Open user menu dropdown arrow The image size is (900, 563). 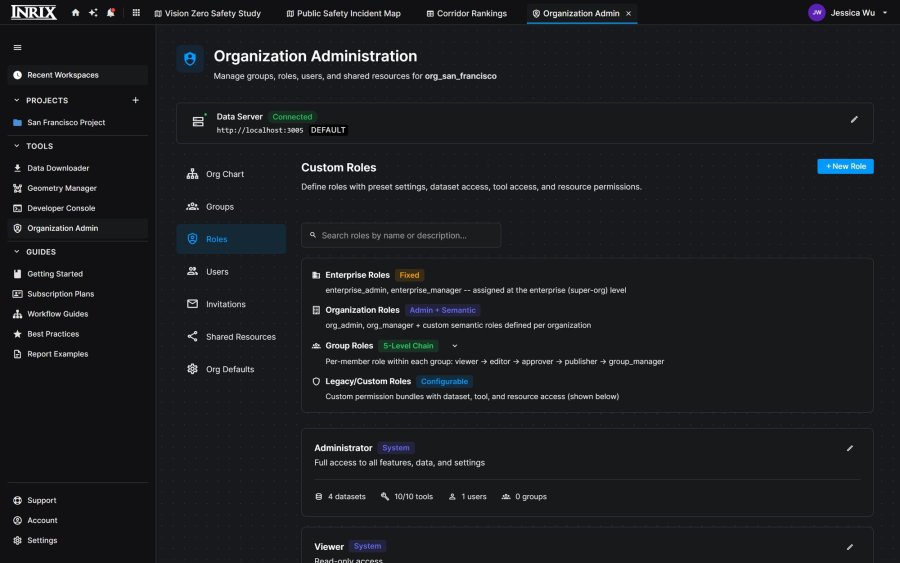click(885, 13)
